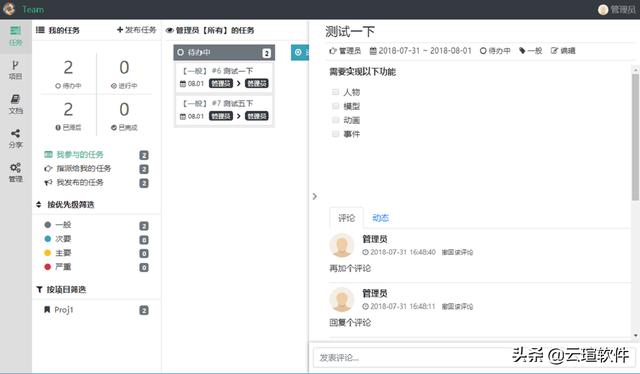Delete the comment posted at 16:48:40
640x374 pixels.
pos(457,252)
